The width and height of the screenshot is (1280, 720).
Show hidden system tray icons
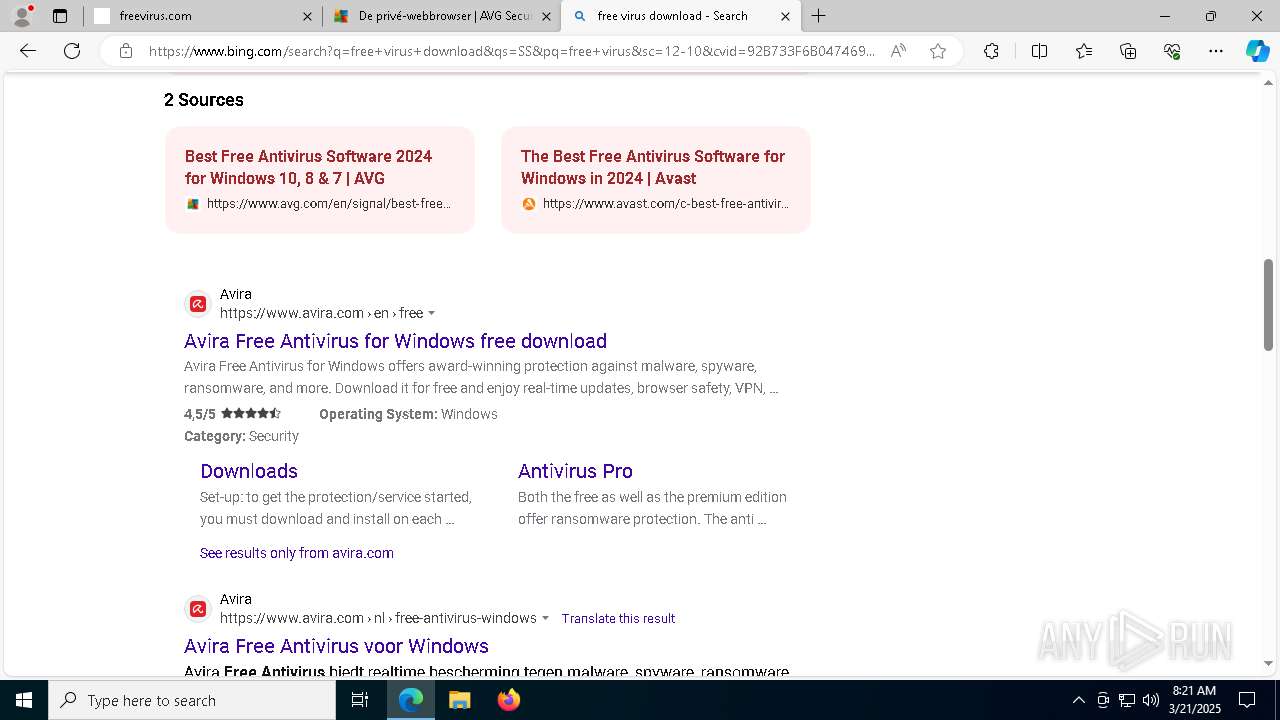[x=1078, y=700]
